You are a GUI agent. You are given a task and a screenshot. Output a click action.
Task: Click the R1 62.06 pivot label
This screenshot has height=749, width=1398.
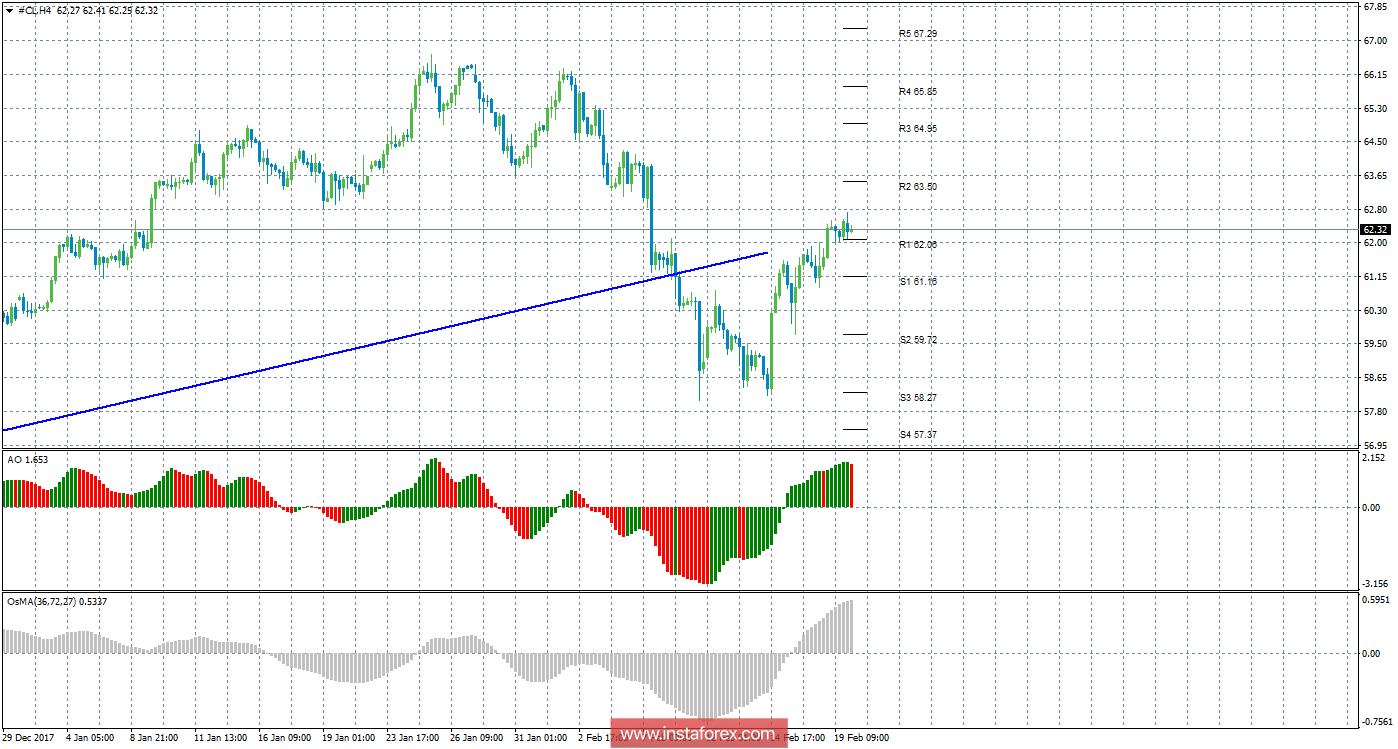(x=917, y=245)
